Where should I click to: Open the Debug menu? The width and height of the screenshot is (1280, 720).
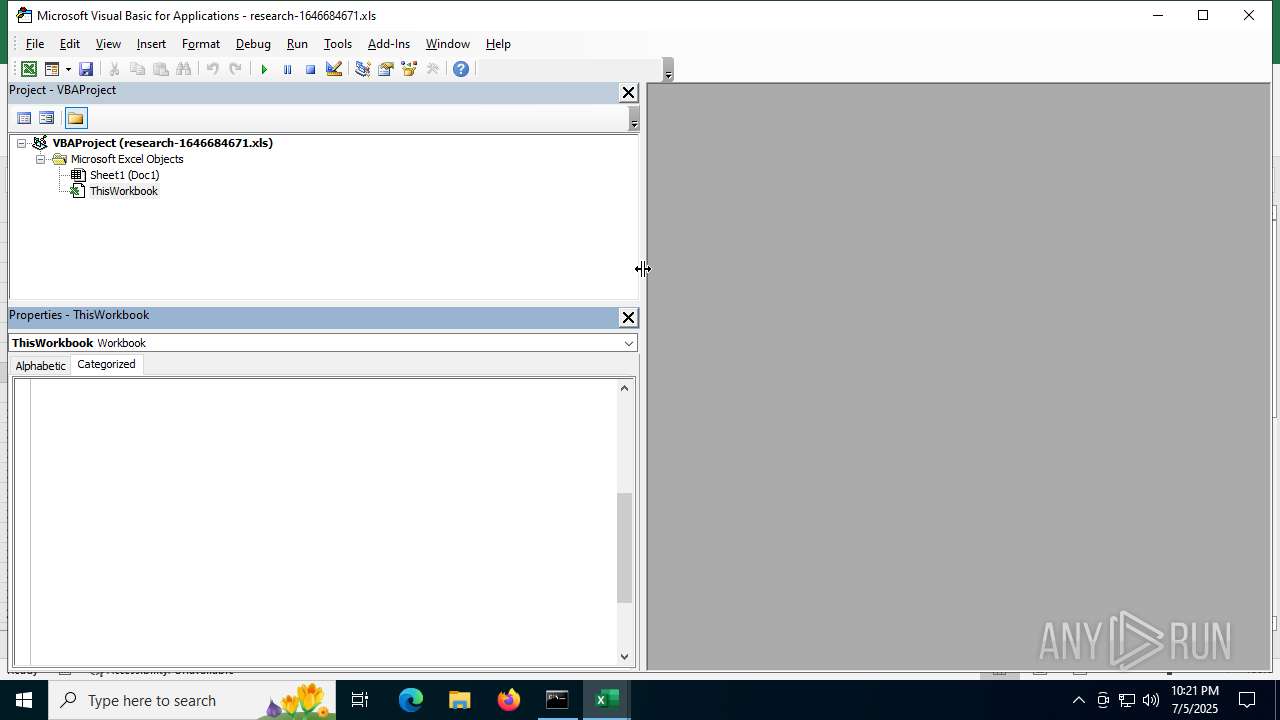click(x=253, y=44)
